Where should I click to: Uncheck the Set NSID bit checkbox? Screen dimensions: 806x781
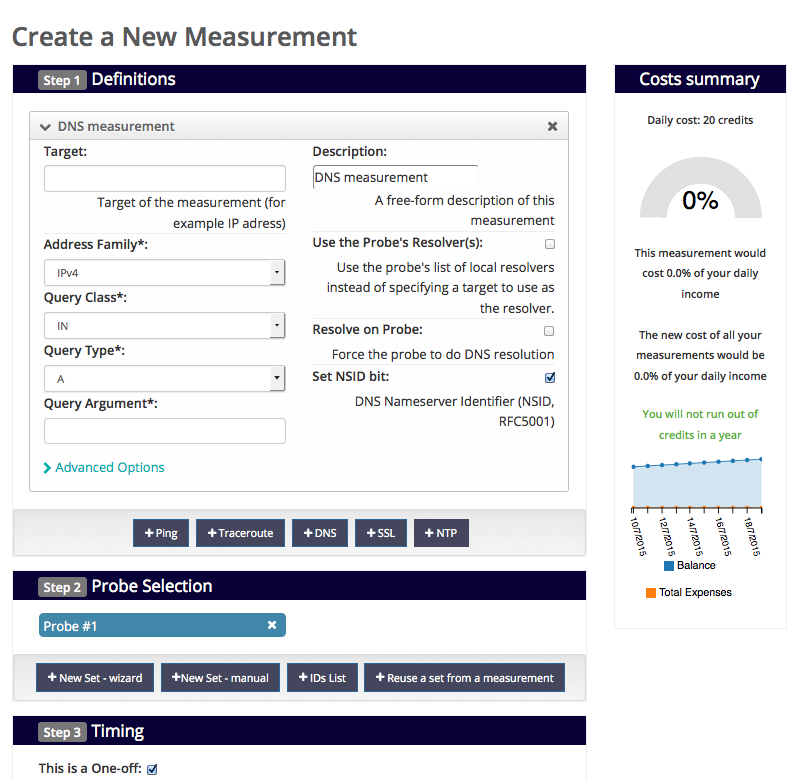pyautogui.click(x=549, y=377)
